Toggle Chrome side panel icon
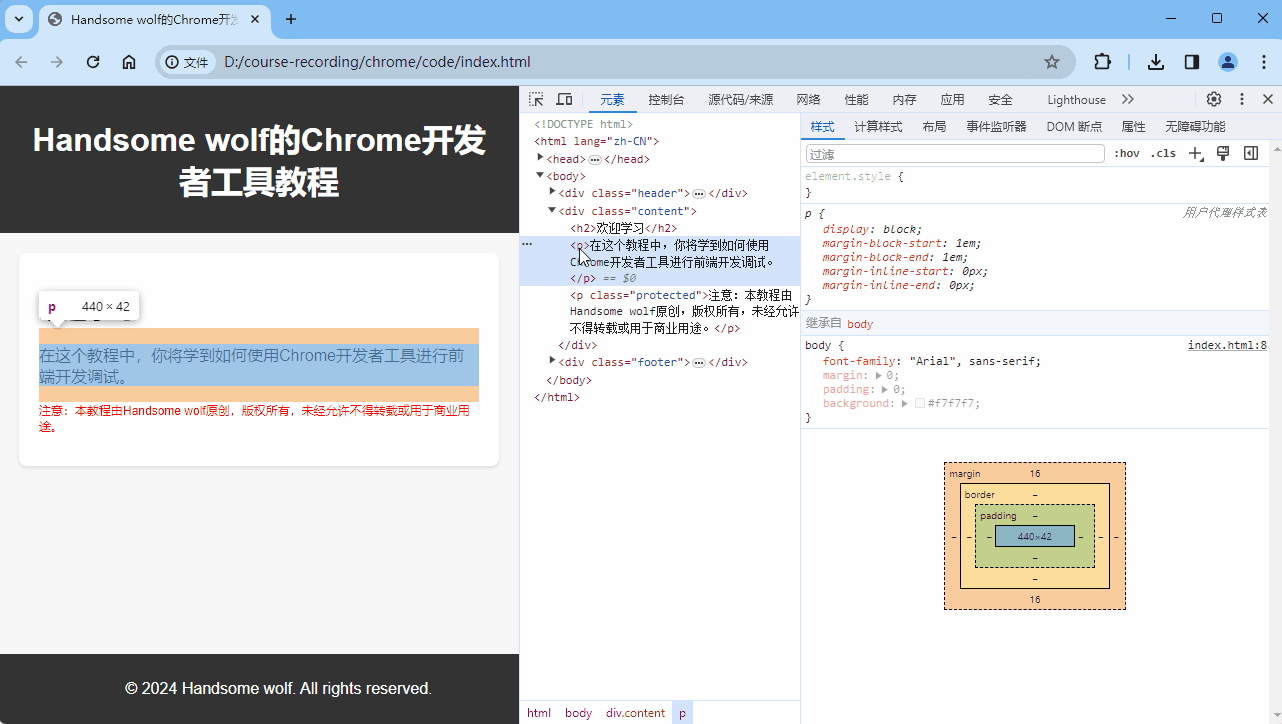 [x=1192, y=62]
